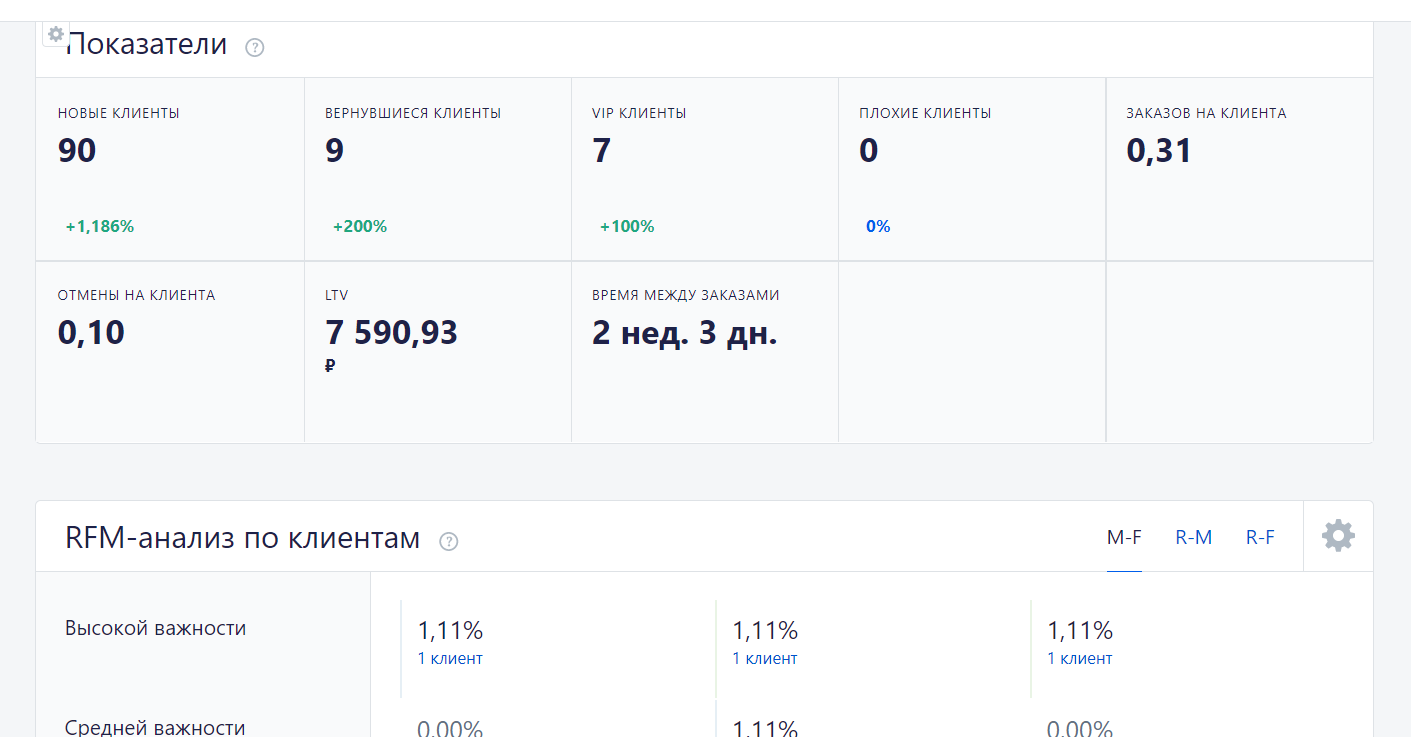Click the Средней важности row label
The image size is (1411, 737).
(x=155, y=727)
